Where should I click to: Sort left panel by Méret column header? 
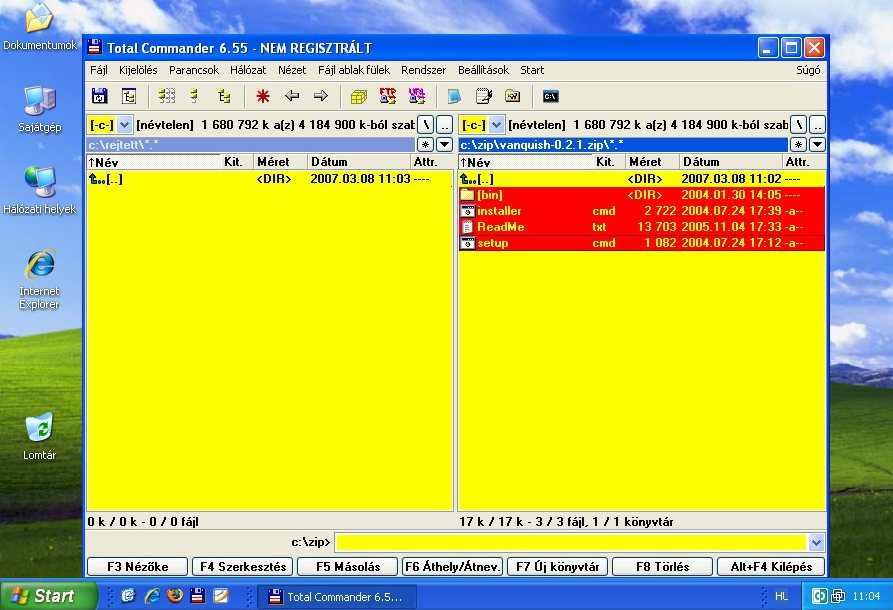pos(280,162)
